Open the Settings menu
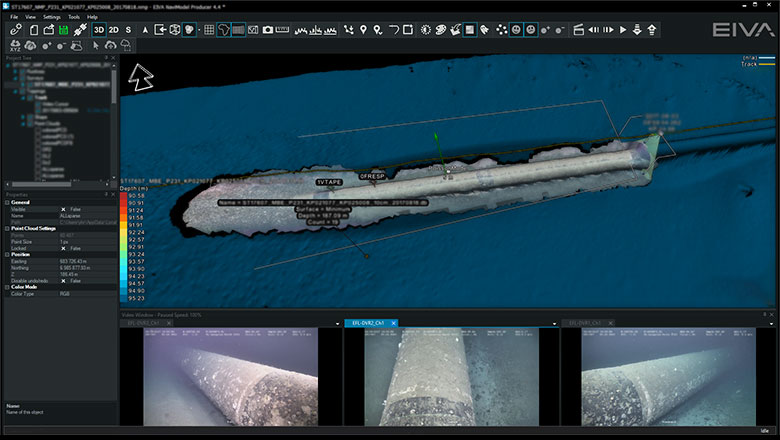Screen dimensions: 780x440 pos(51,17)
